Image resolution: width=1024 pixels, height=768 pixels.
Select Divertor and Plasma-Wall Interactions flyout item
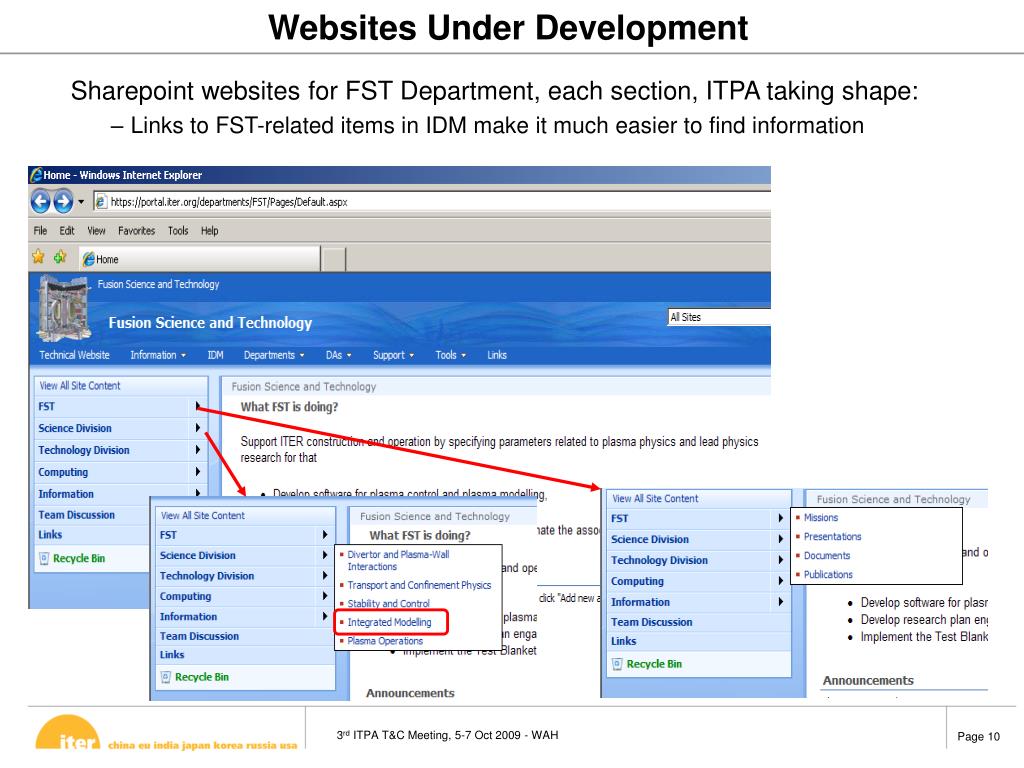coord(398,560)
